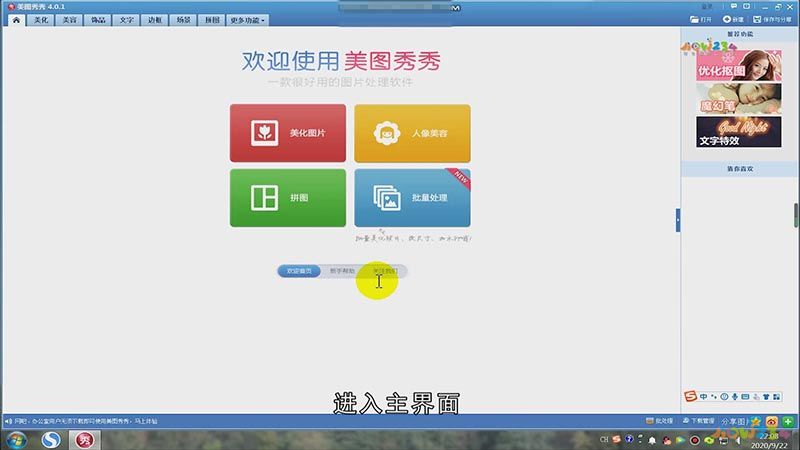Viewport: 800px width, 450px height.
Task: Click the red 美化图片 tile
Action: (288, 133)
